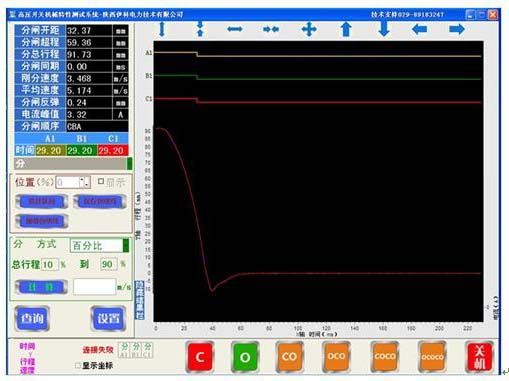Click the vertical compress arrows icon
This screenshot has width=509, height=381.
[200, 29]
